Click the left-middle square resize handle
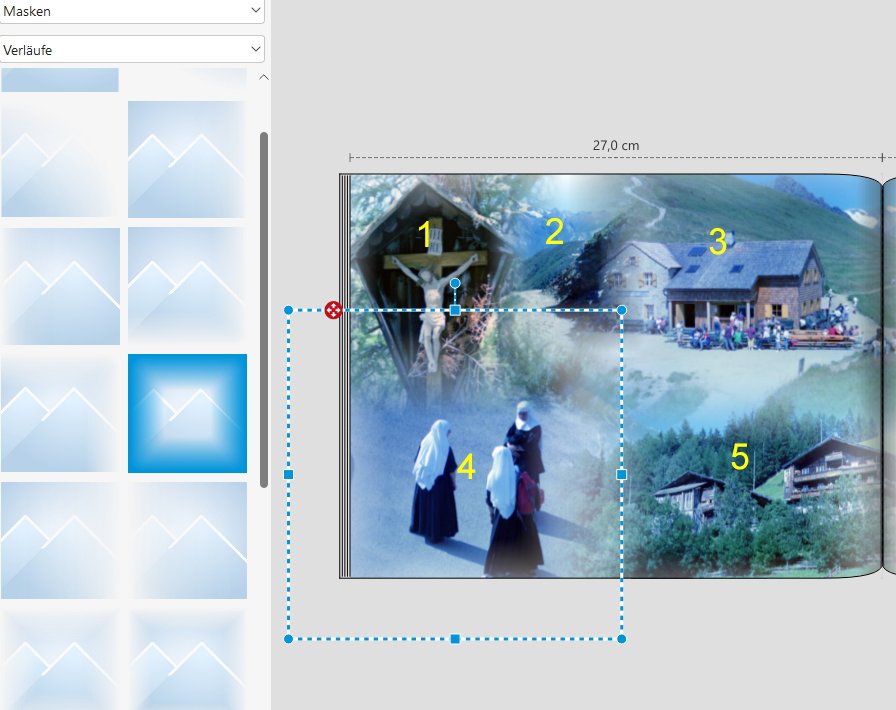This screenshot has width=896, height=710. 289,474
